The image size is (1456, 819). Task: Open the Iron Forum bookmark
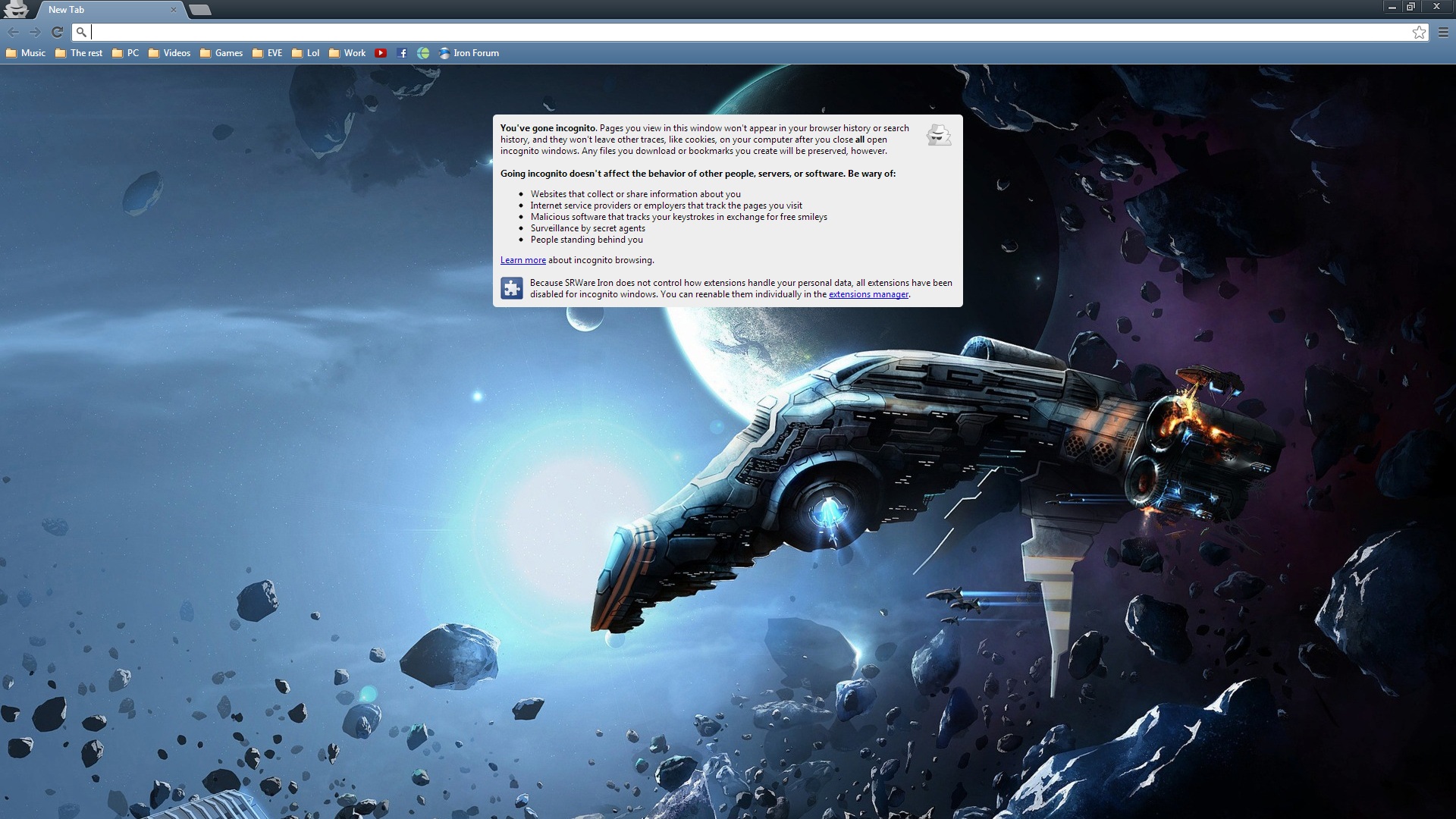point(469,53)
